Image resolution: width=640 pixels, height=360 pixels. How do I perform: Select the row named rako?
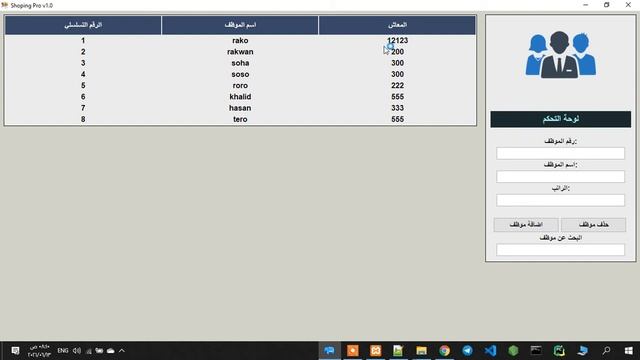tap(240, 40)
